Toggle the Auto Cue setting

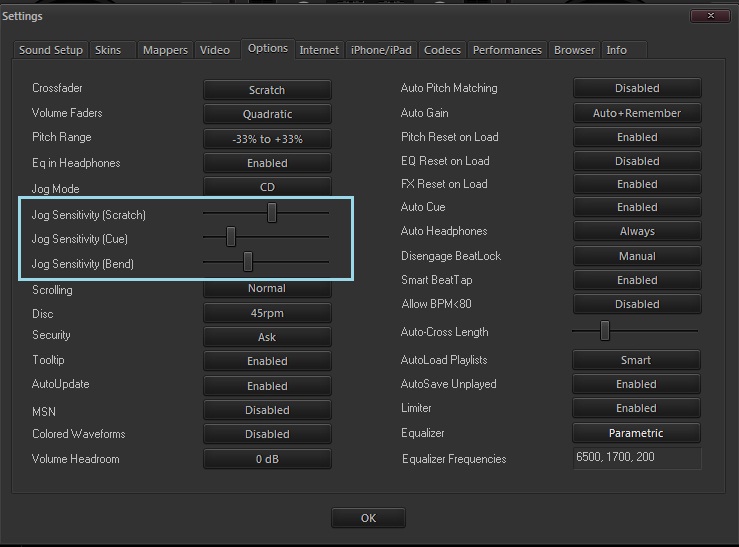point(637,207)
